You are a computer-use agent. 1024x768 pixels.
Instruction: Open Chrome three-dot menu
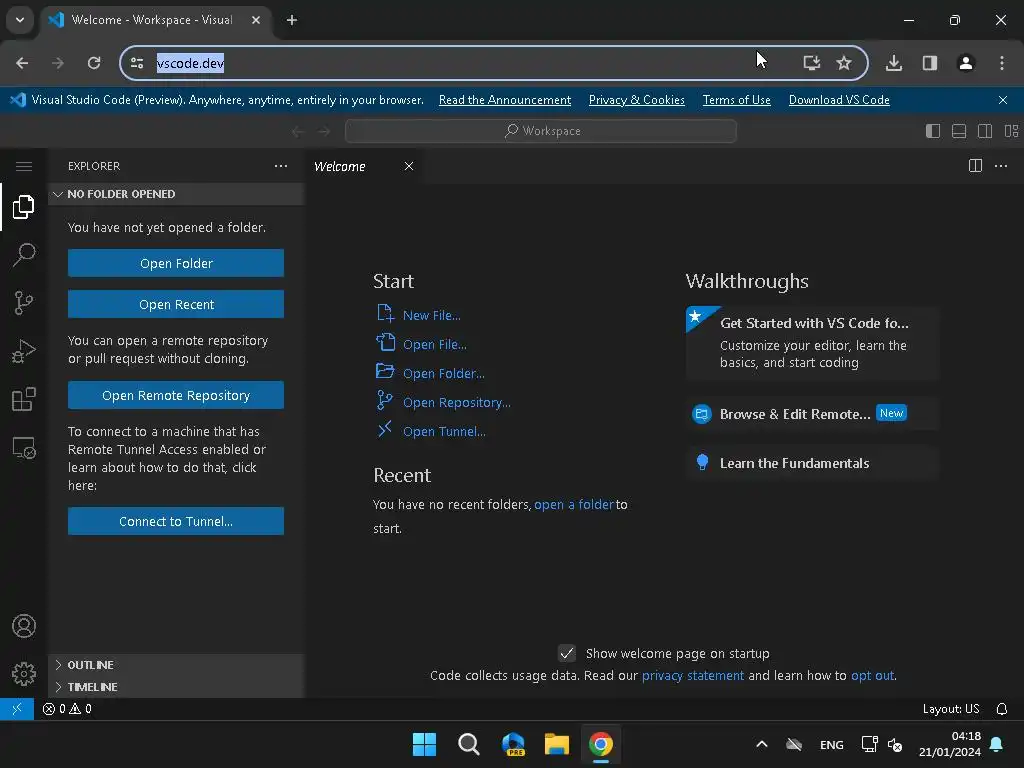point(1002,63)
